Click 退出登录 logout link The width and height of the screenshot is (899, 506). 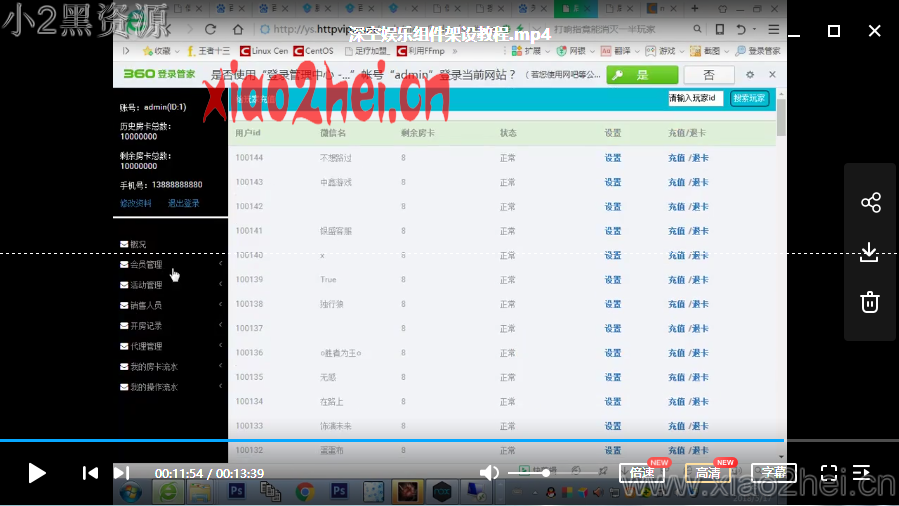tap(183, 203)
